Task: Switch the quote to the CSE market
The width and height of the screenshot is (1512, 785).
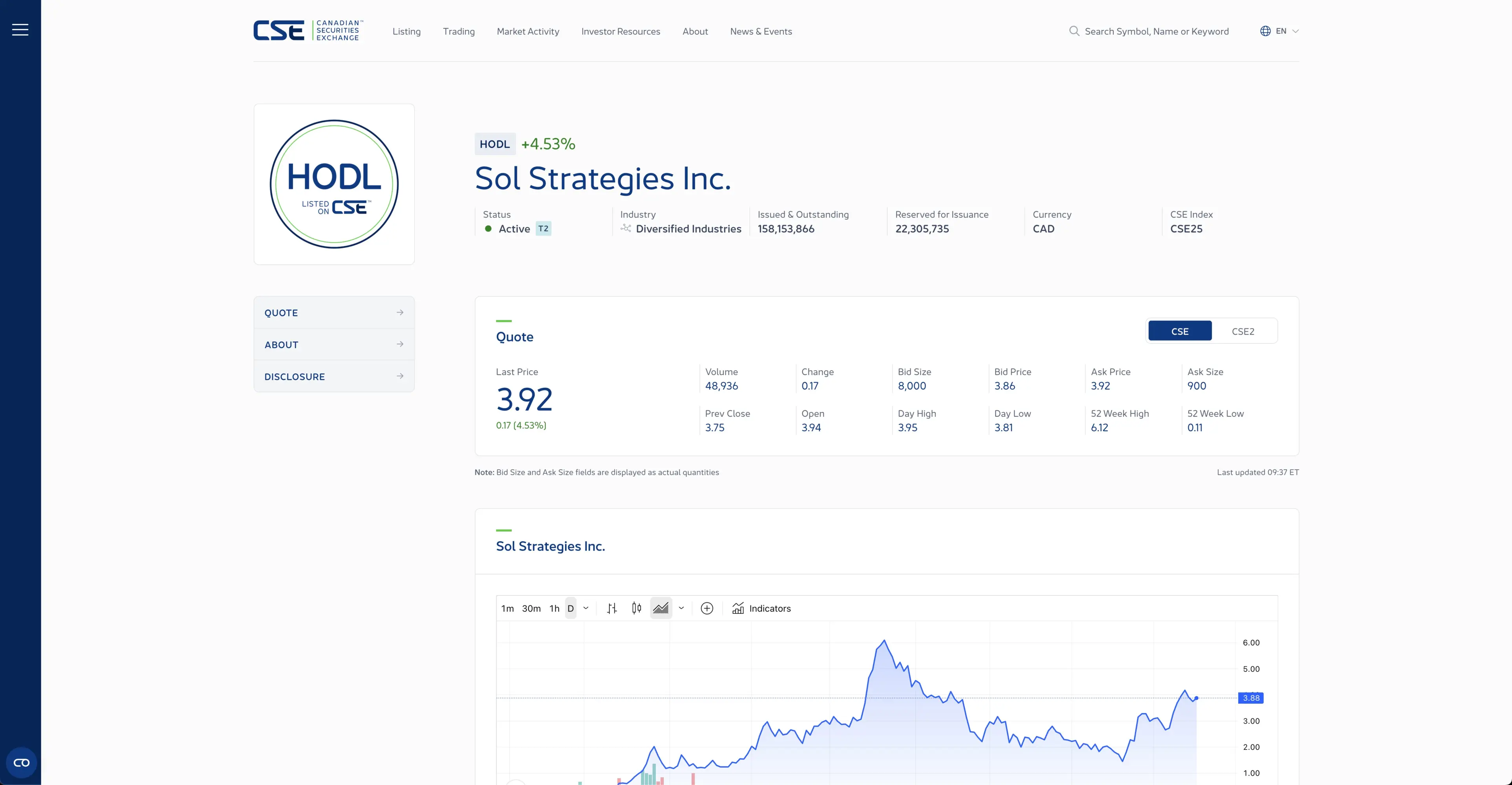Action: pyautogui.click(x=1179, y=331)
